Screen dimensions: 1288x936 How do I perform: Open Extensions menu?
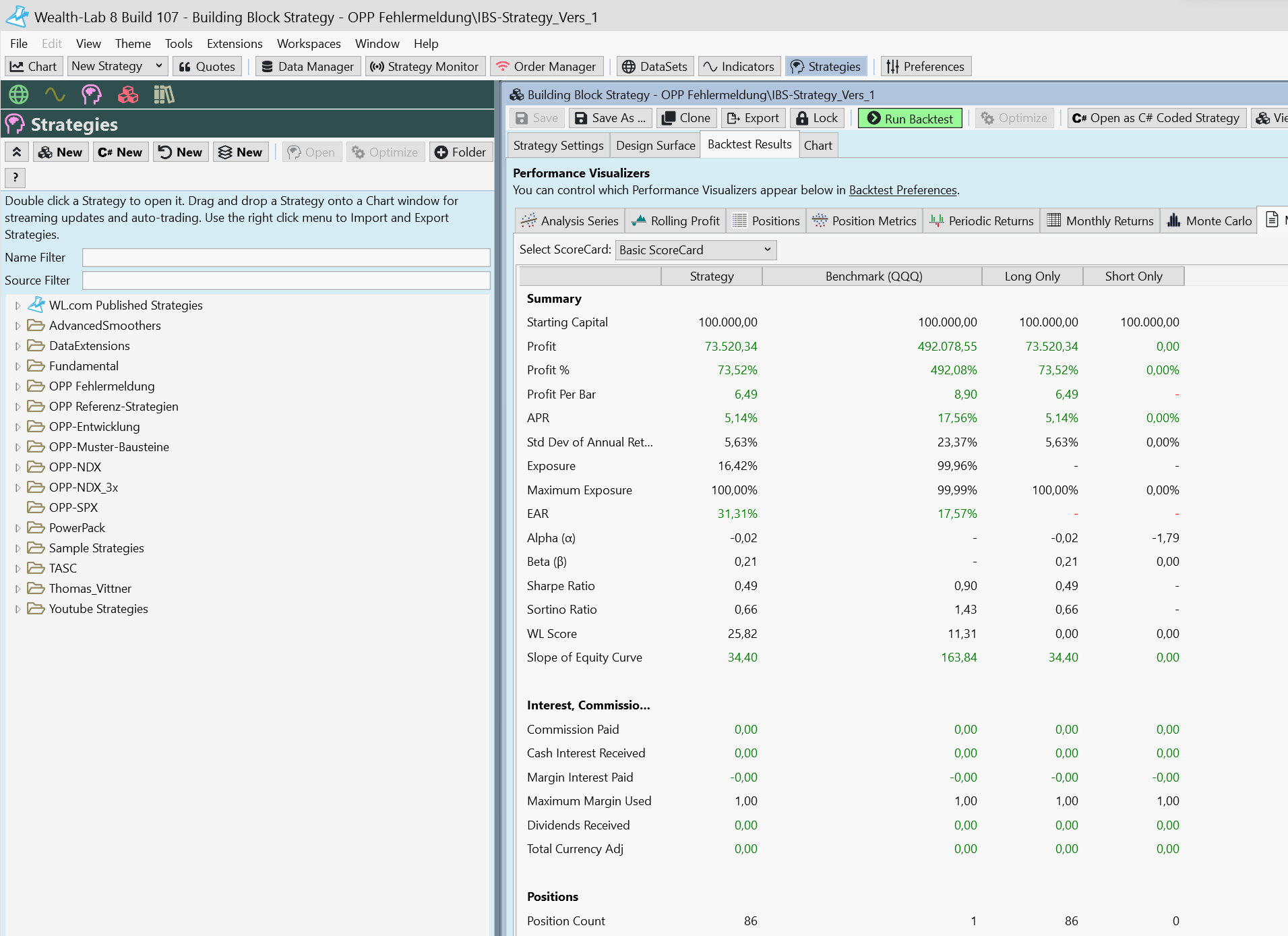click(235, 43)
